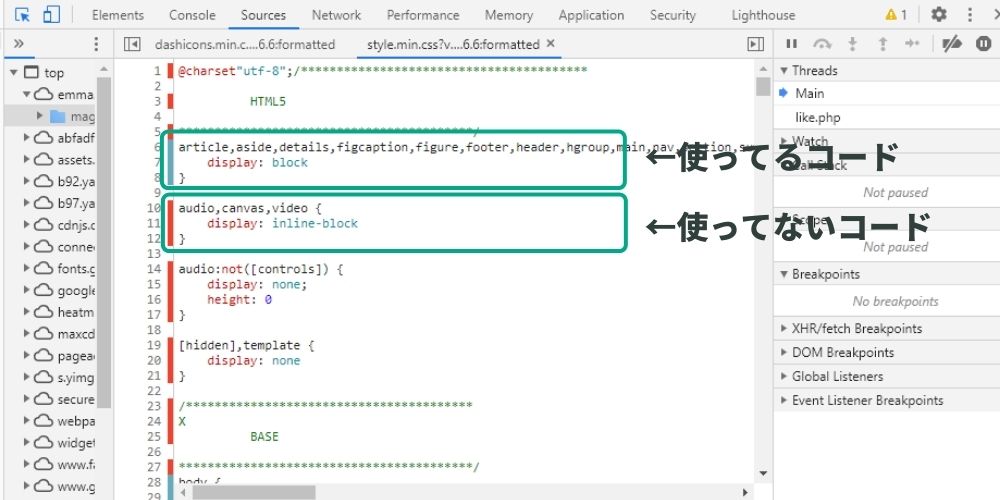The width and height of the screenshot is (1000, 500).
Task: Expand the secure domain node
Action: (27, 399)
